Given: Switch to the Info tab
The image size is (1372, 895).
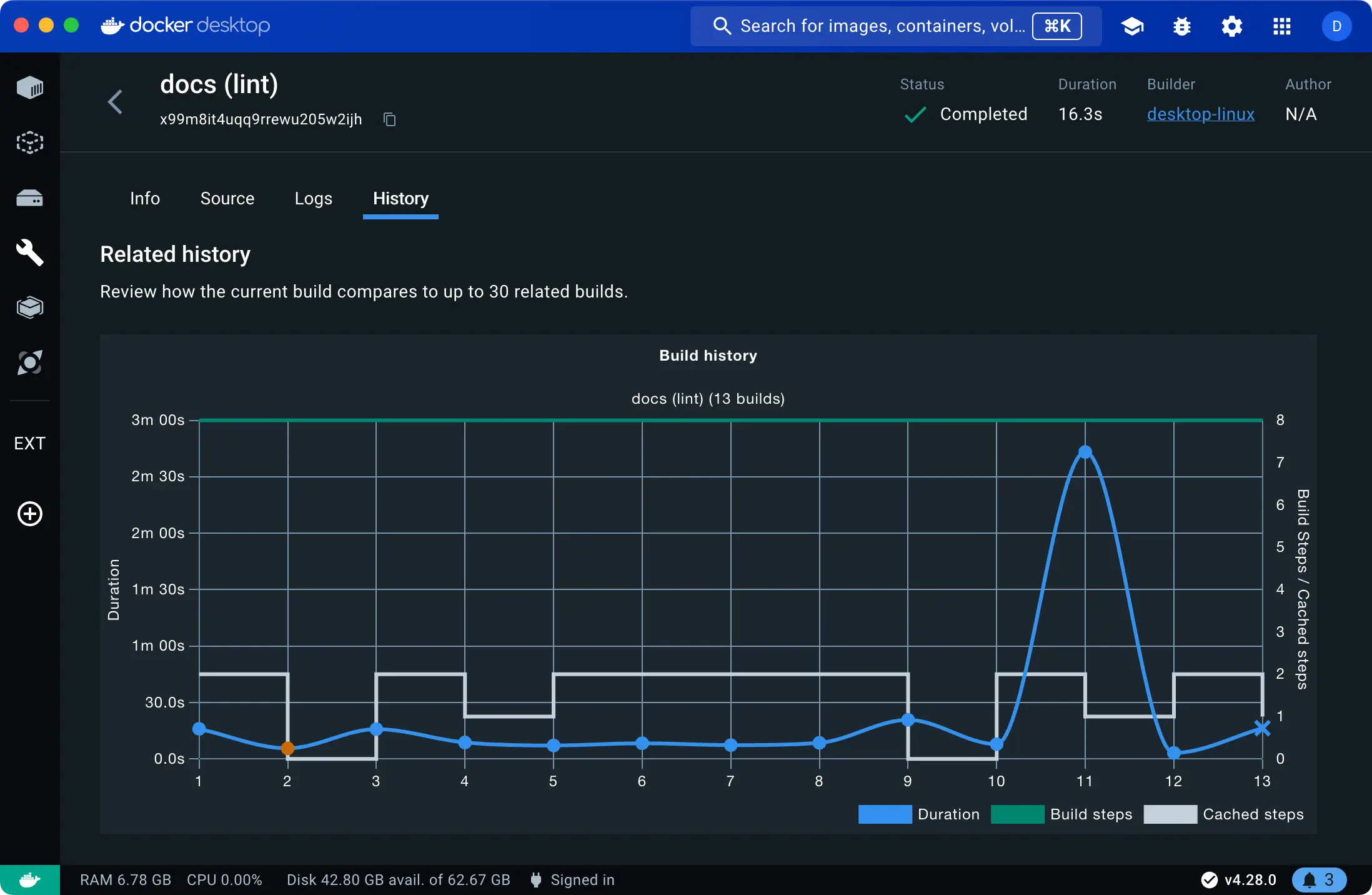Looking at the screenshot, I should point(145,198).
